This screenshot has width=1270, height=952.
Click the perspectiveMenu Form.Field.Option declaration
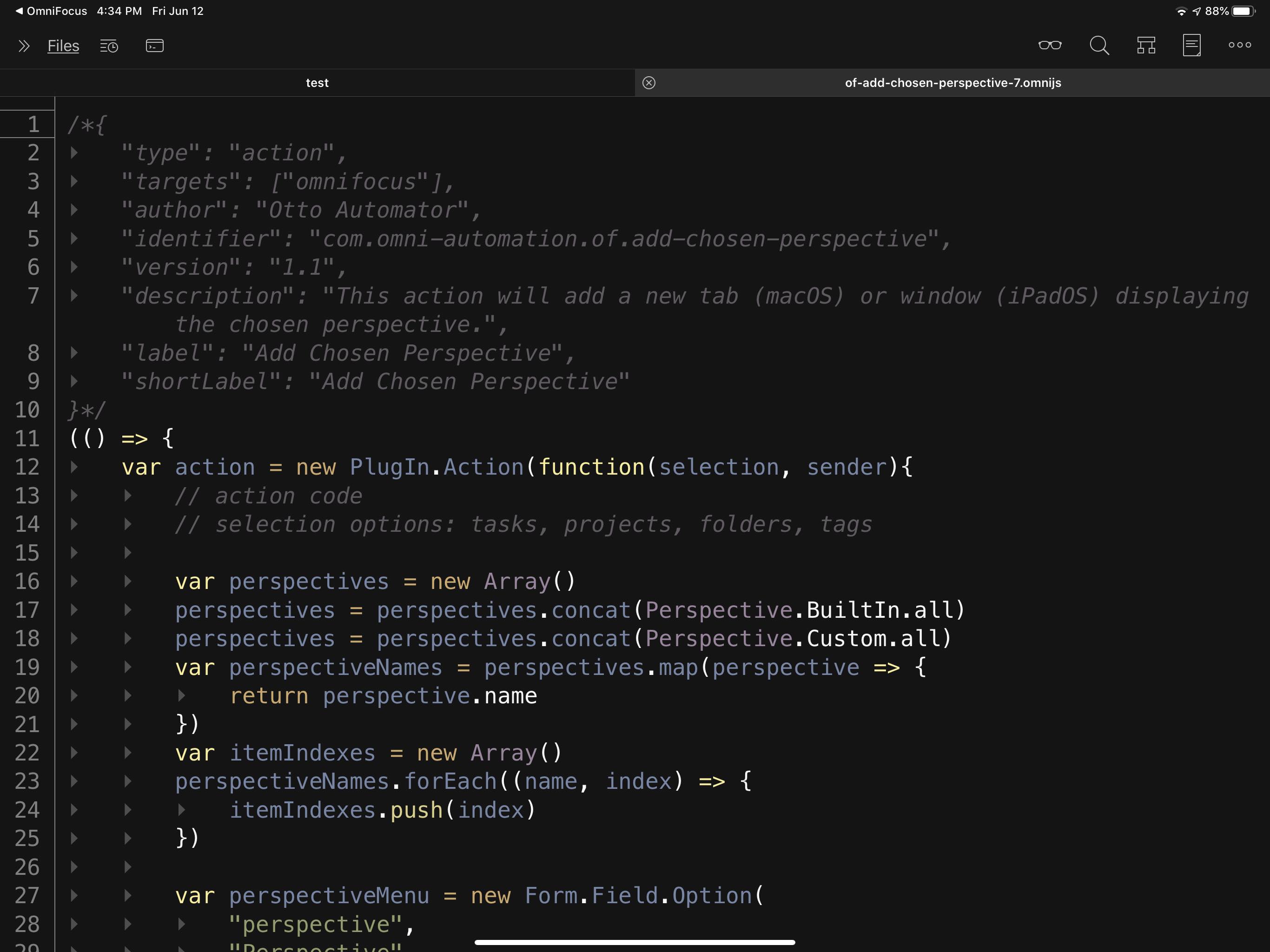pyautogui.click(x=470, y=896)
